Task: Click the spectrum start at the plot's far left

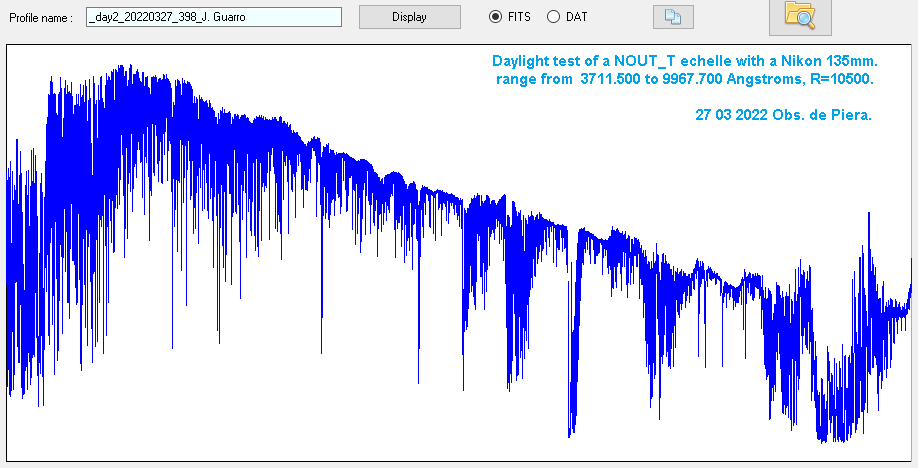Action: click(11, 250)
